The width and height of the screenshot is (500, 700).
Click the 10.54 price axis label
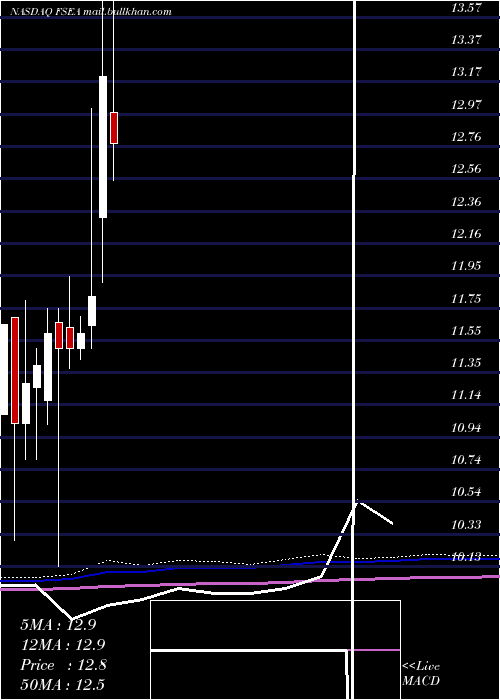pyautogui.click(x=466, y=492)
